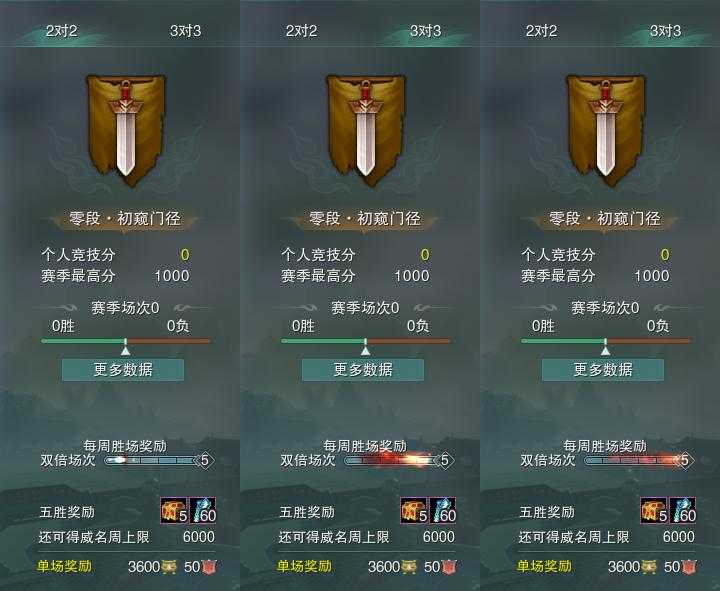Click the sword banner emblem in right panel
720x591 pixels.
(x=606, y=130)
